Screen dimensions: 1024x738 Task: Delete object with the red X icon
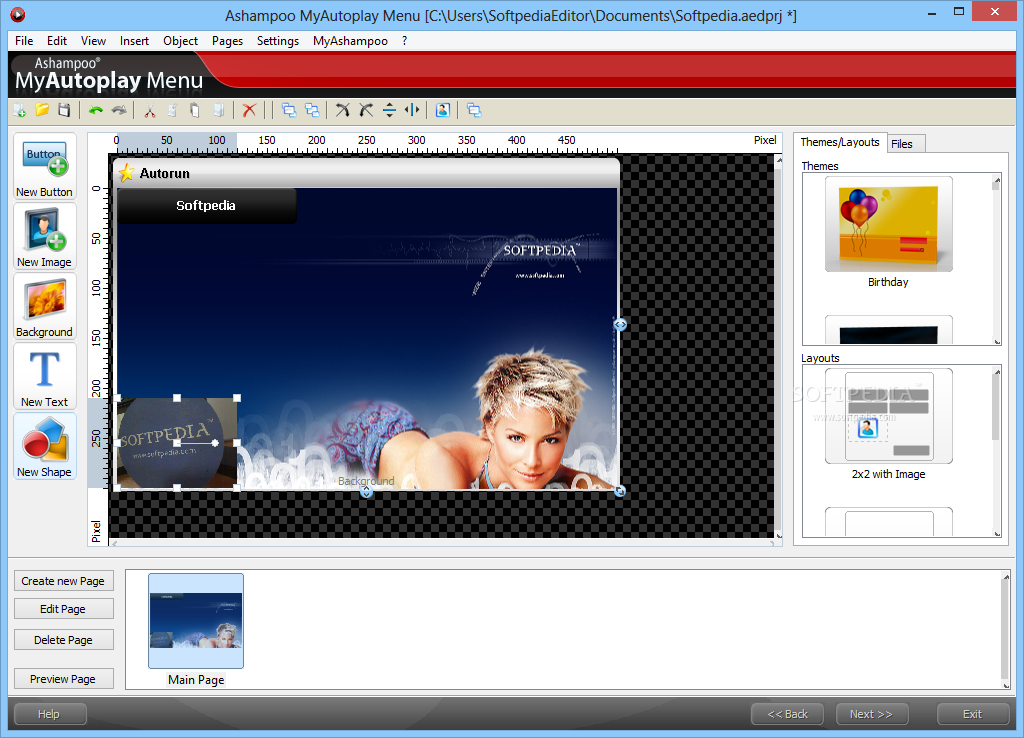[x=249, y=110]
